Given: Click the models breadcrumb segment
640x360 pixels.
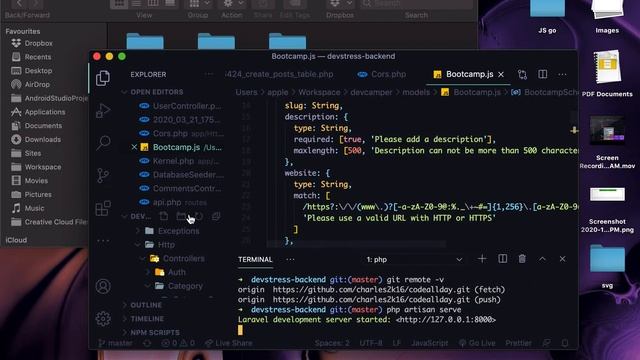Looking at the screenshot, I should pos(416,92).
